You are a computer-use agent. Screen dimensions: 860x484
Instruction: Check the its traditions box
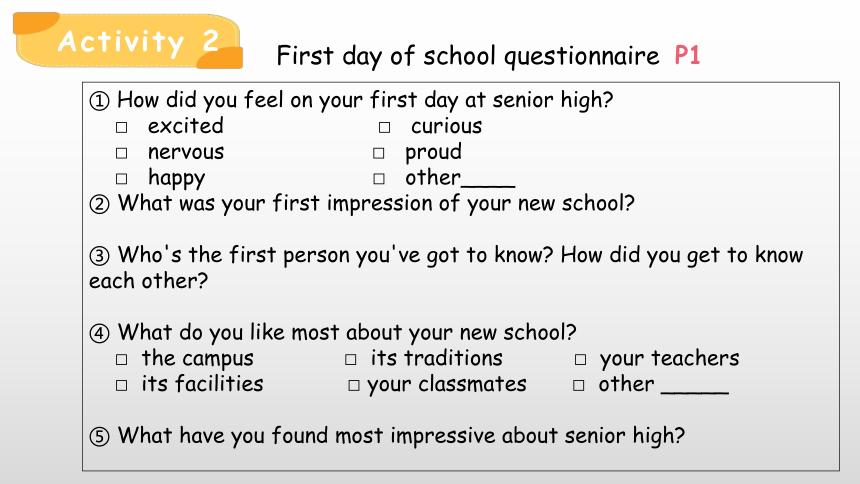pyautogui.click(x=350, y=359)
